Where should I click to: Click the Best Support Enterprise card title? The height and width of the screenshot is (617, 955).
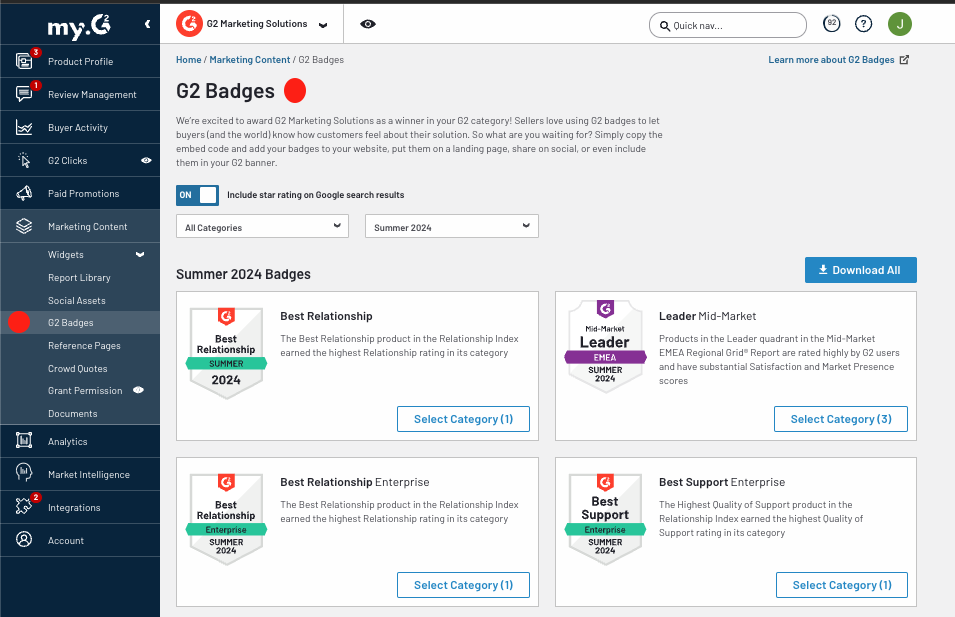[722, 482]
